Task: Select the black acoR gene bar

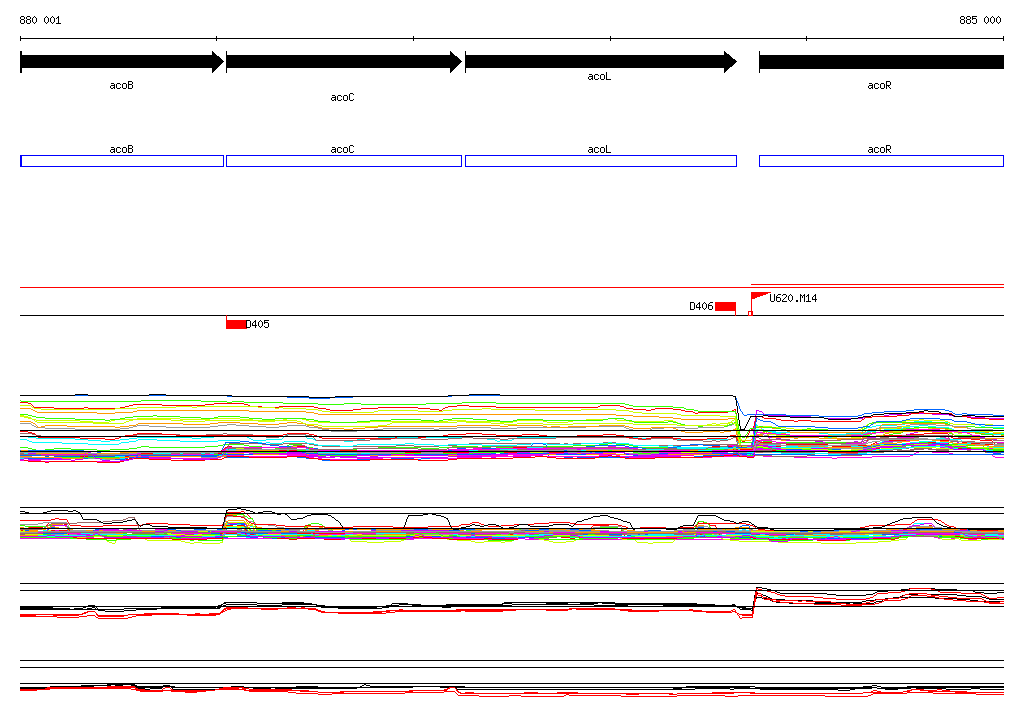Action: click(x=881, y=62)
